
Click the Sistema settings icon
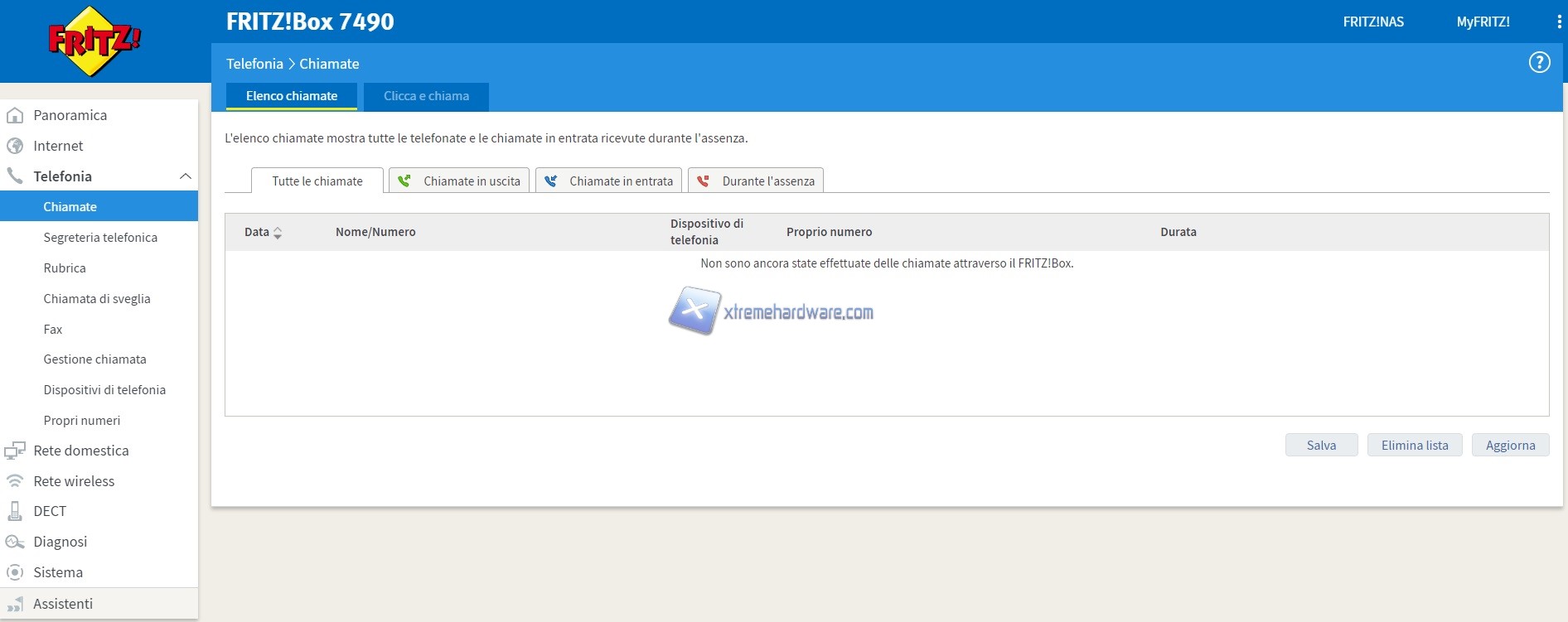(15, 572)
